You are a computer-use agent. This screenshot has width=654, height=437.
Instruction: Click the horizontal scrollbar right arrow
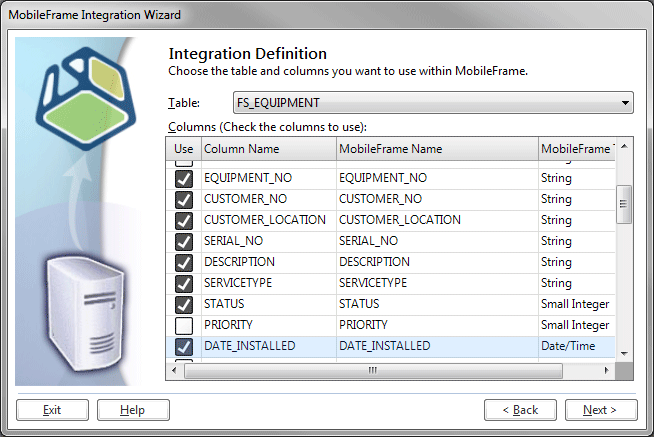pyautogui.click(x=606, y=370)
